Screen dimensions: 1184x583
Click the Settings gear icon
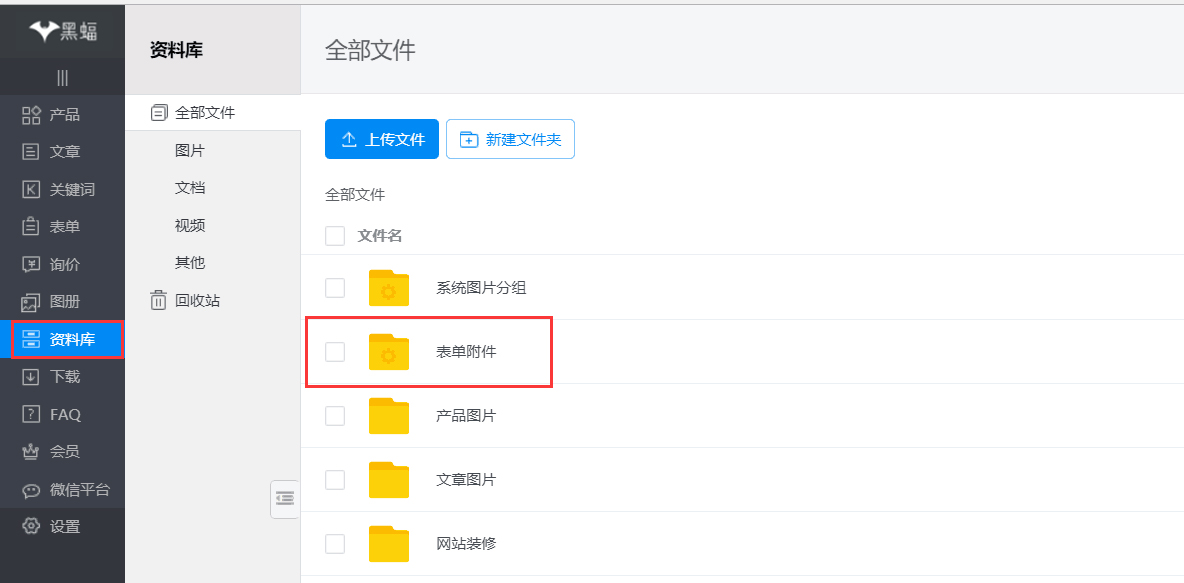[x=31, y=527]
